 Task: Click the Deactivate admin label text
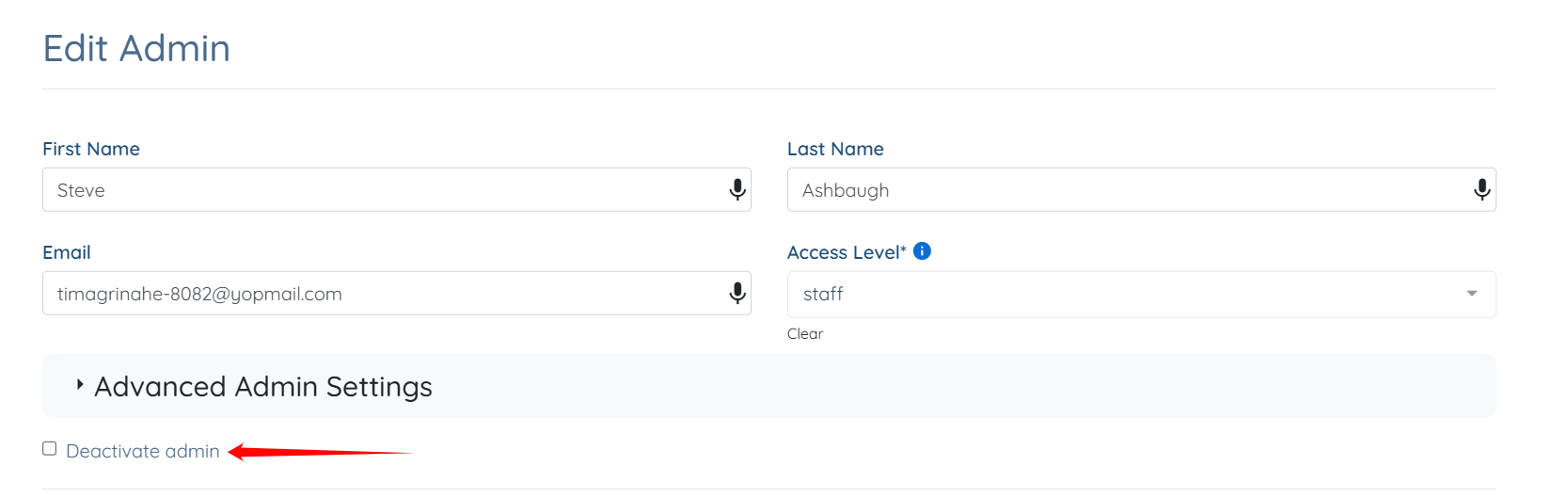tap(143, 452)
